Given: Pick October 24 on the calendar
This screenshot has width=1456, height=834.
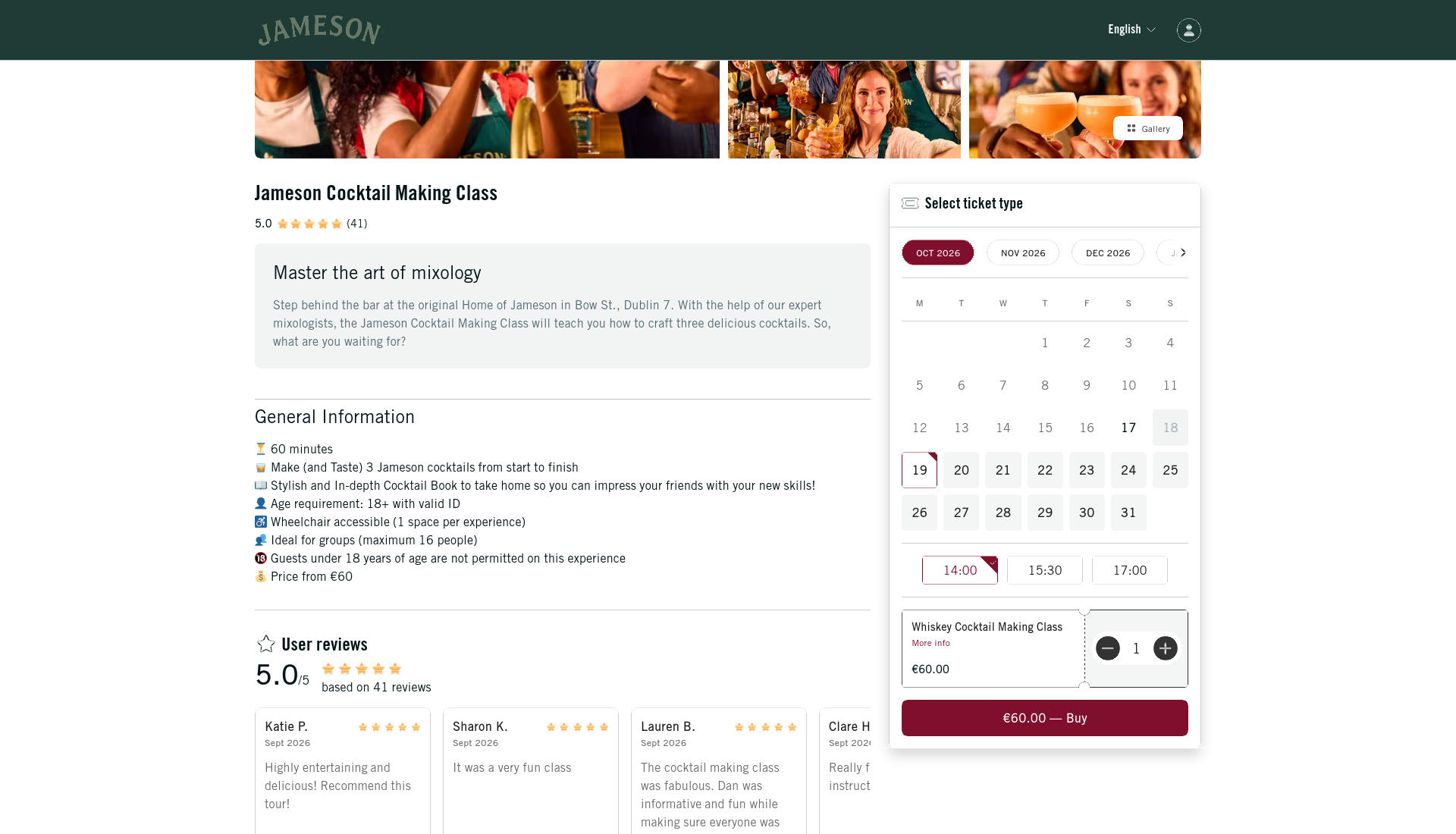Looking at the screenshot, I should 1128,470.
